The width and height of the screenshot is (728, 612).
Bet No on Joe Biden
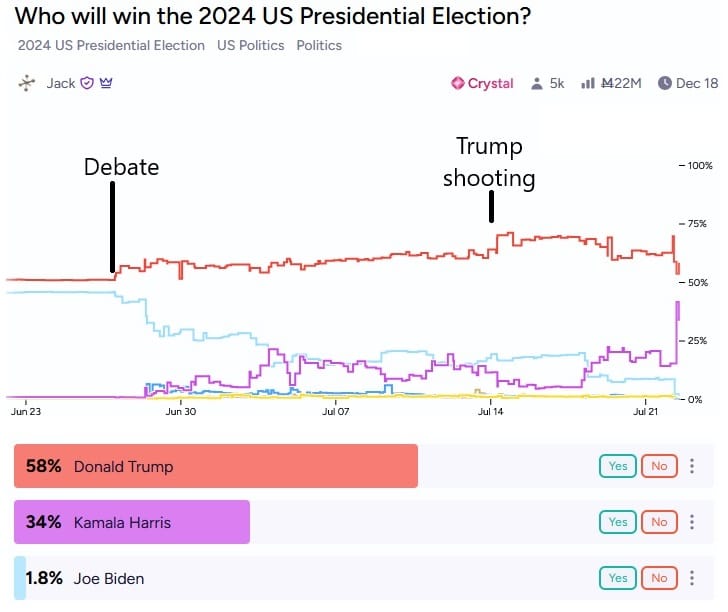click(658, 578)
